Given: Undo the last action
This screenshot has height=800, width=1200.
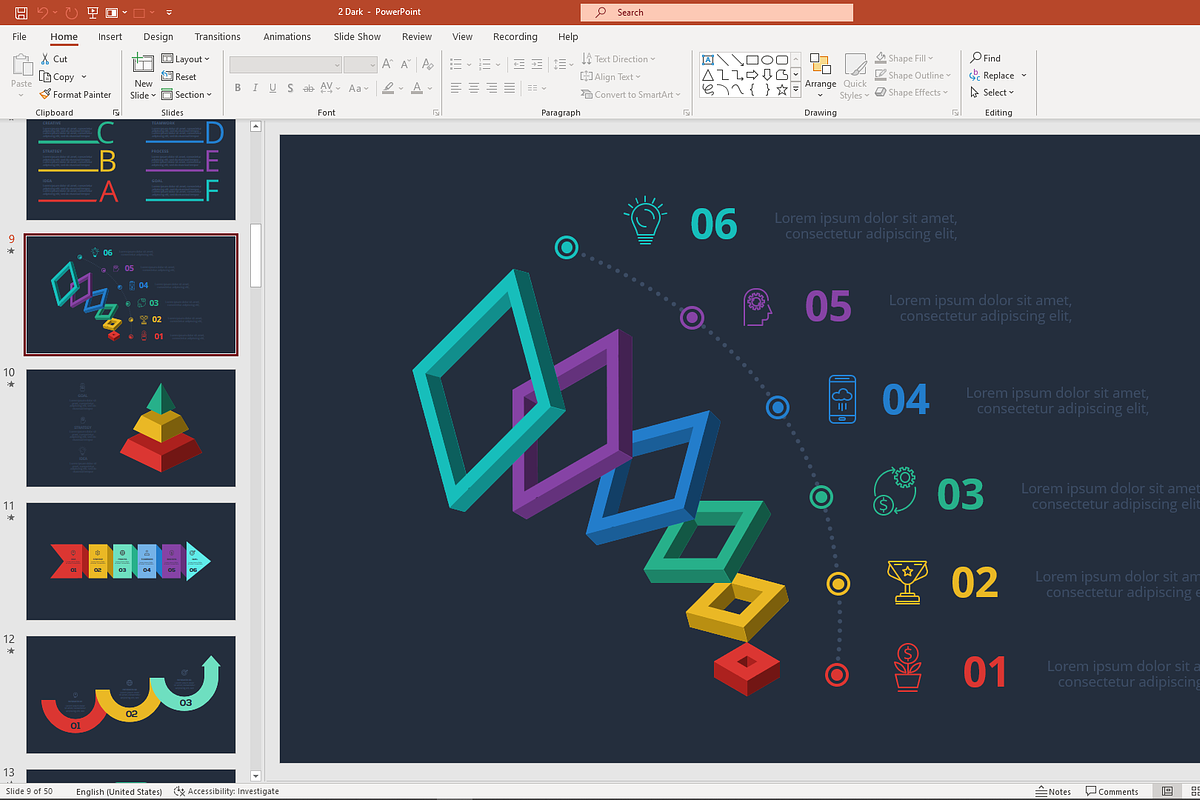Looking at the screenshot, I should 42,13.
